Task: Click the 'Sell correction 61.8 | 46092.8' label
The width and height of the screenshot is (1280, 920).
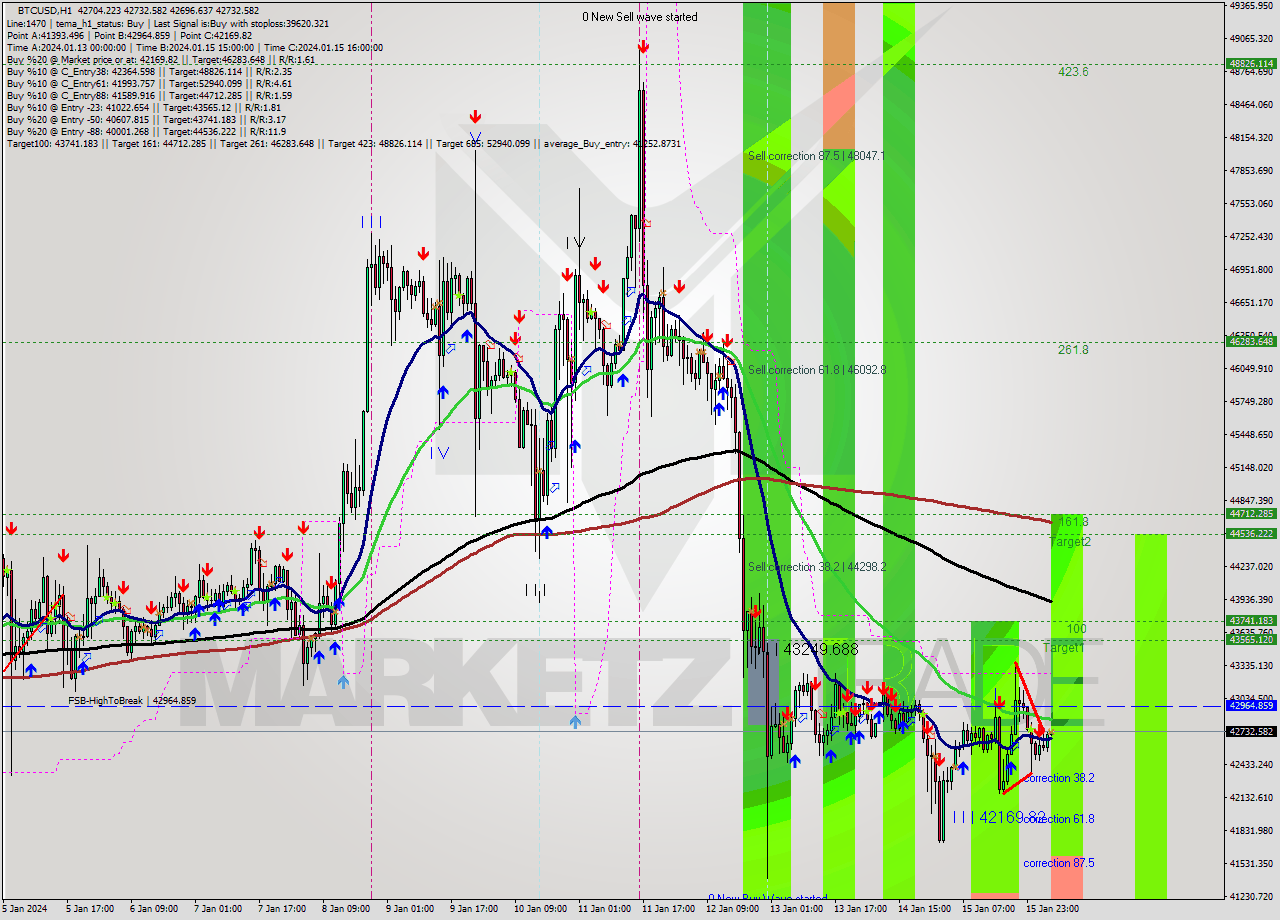Action: (x=816, y=370)
